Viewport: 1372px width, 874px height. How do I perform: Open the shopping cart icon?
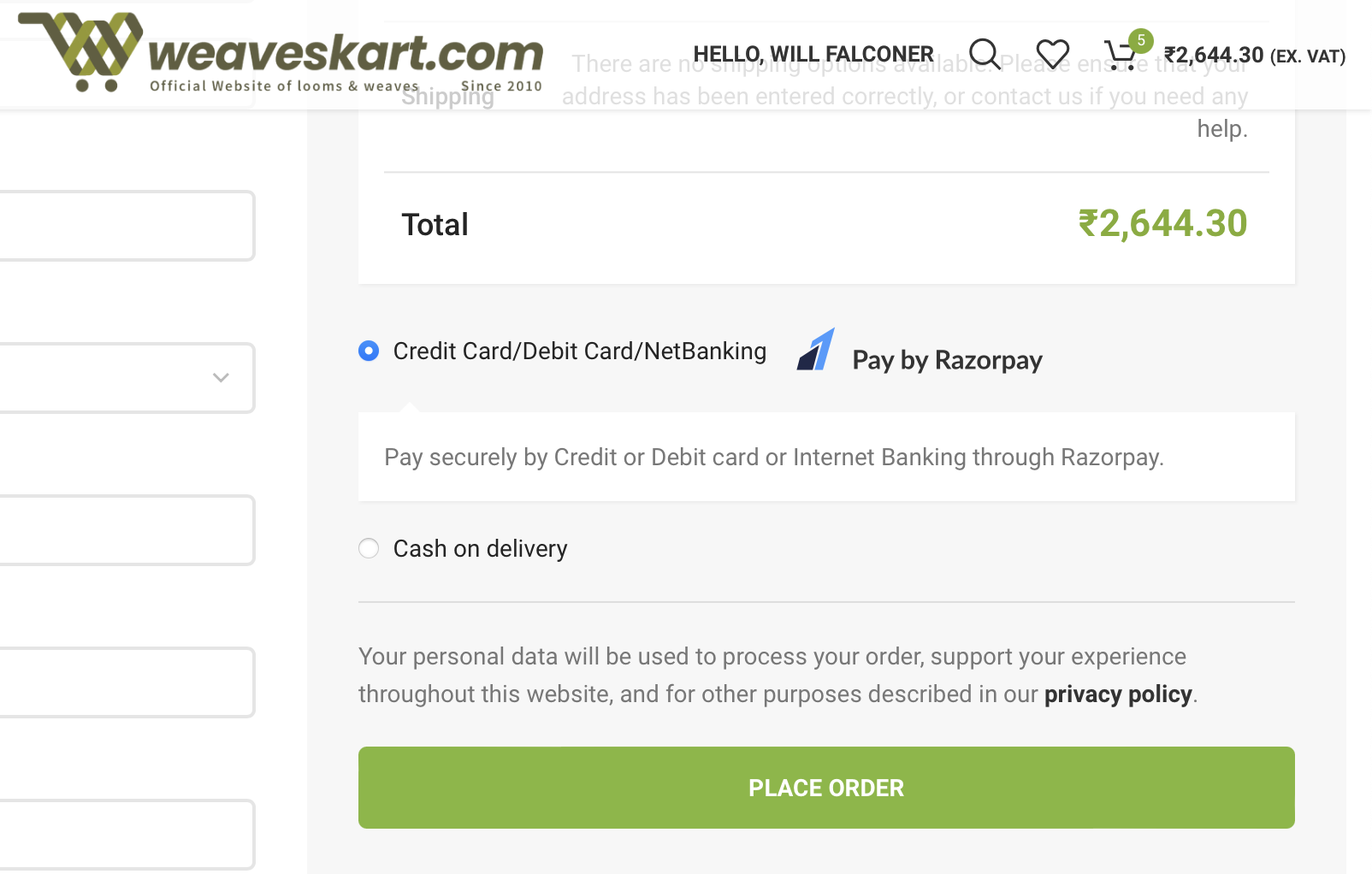click(1121, 53)
